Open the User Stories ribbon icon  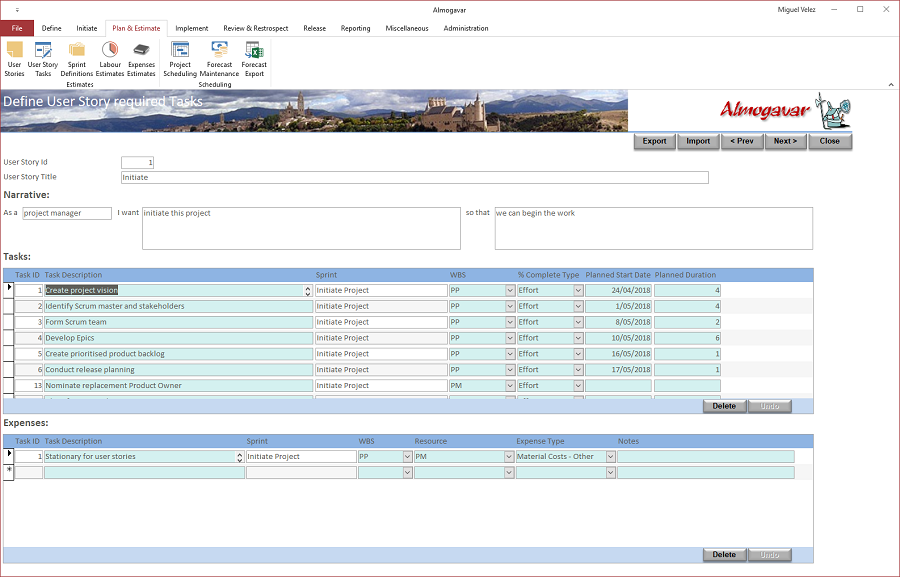point(14,59)
